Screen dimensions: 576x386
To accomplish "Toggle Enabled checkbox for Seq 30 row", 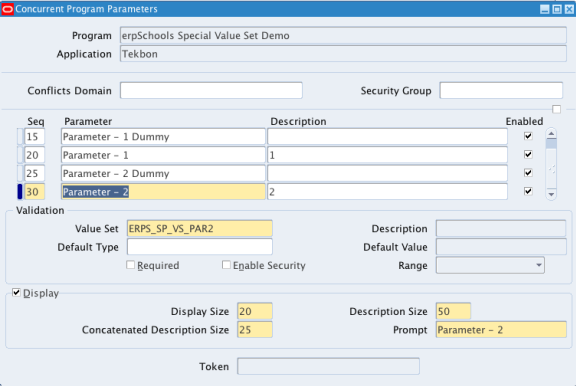I will (x=528, y=191).
